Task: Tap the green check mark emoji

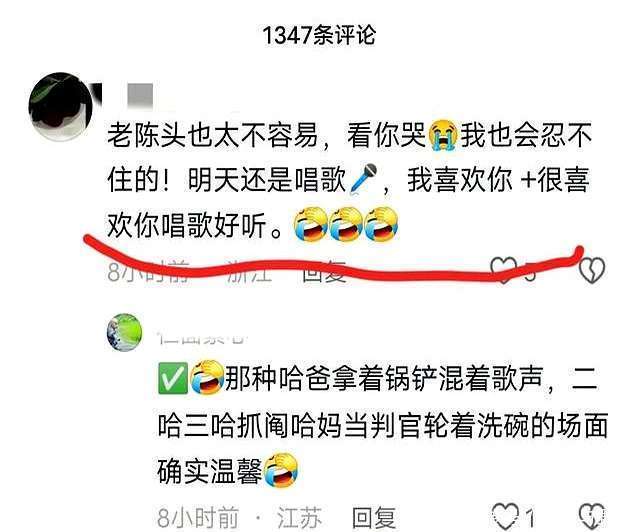Action: [173, 378]
